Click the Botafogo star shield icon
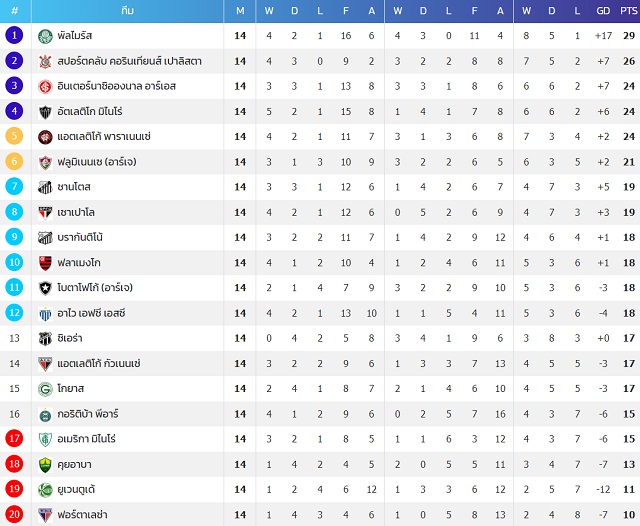Screen dimensions: 640x526 45,288
